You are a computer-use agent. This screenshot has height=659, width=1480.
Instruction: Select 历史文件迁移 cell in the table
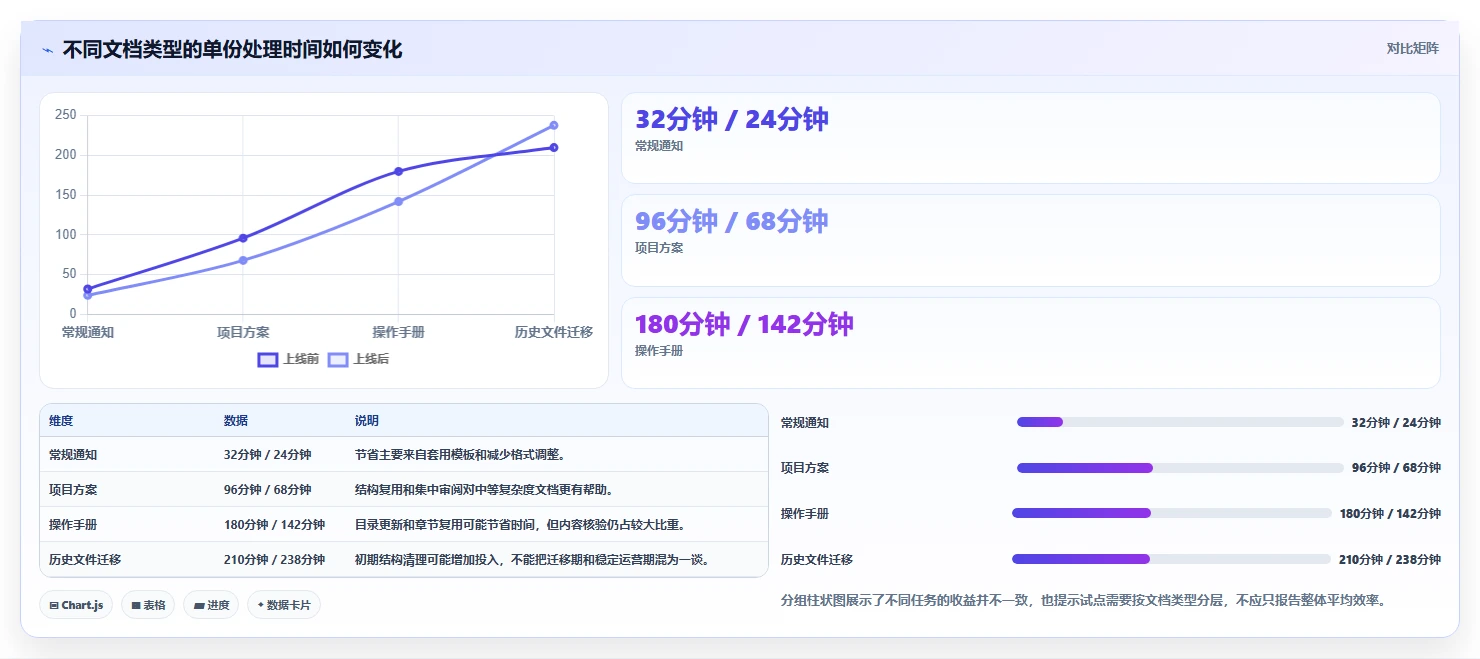pos(85,560)
